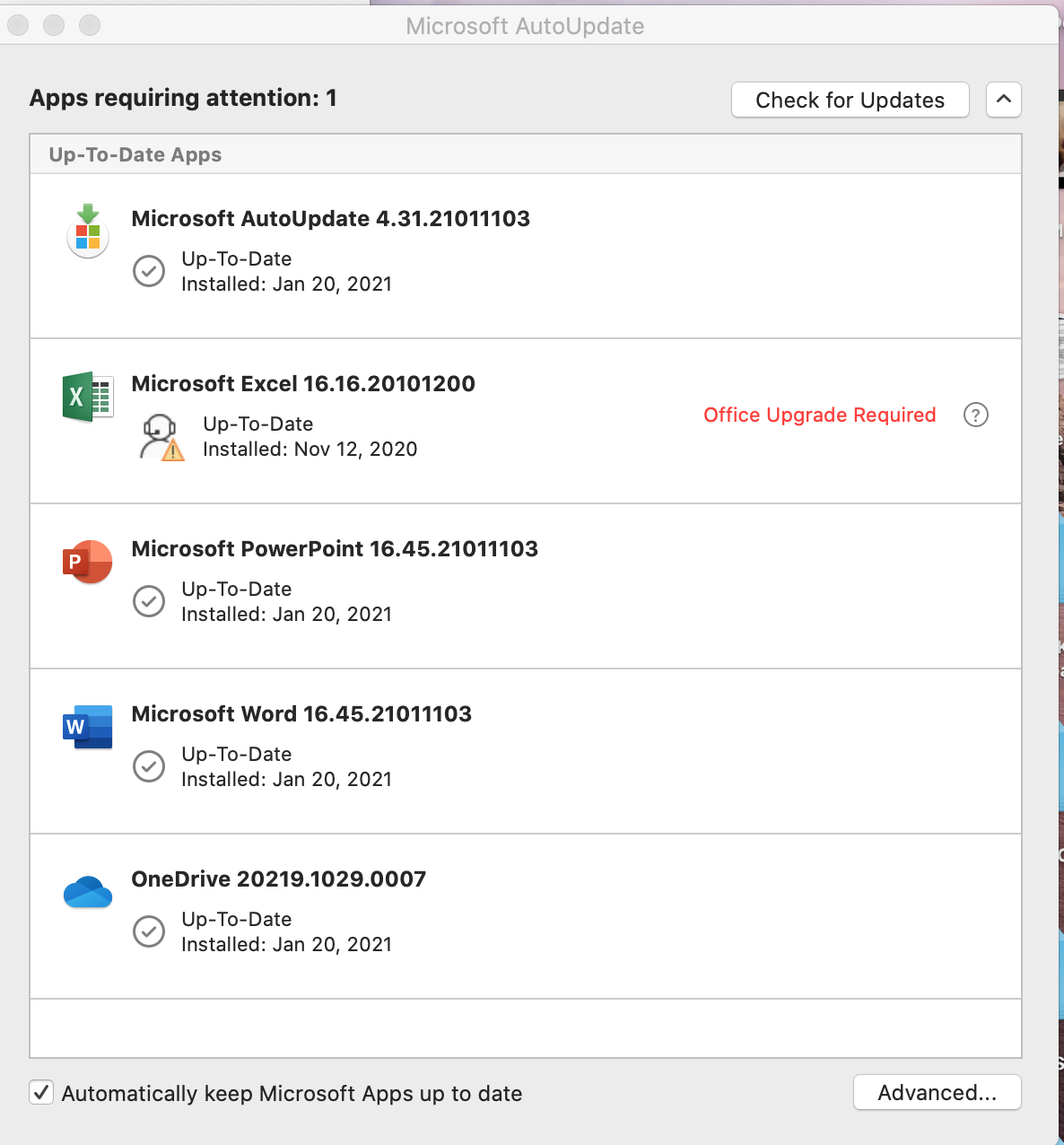Select the OneDrive 20219.1029.0007 title
Screen dimensions: 1064x1145
(x=278, y=879)
